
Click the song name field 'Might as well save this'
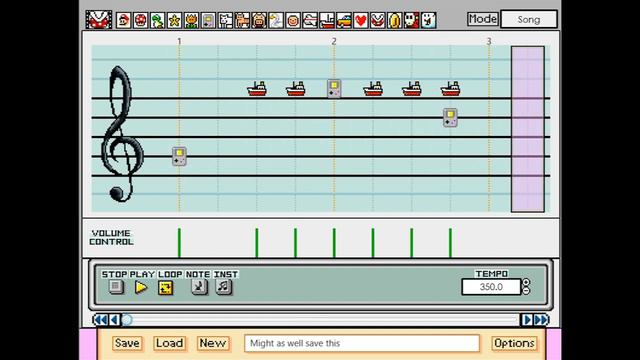(x=362, y=343)
